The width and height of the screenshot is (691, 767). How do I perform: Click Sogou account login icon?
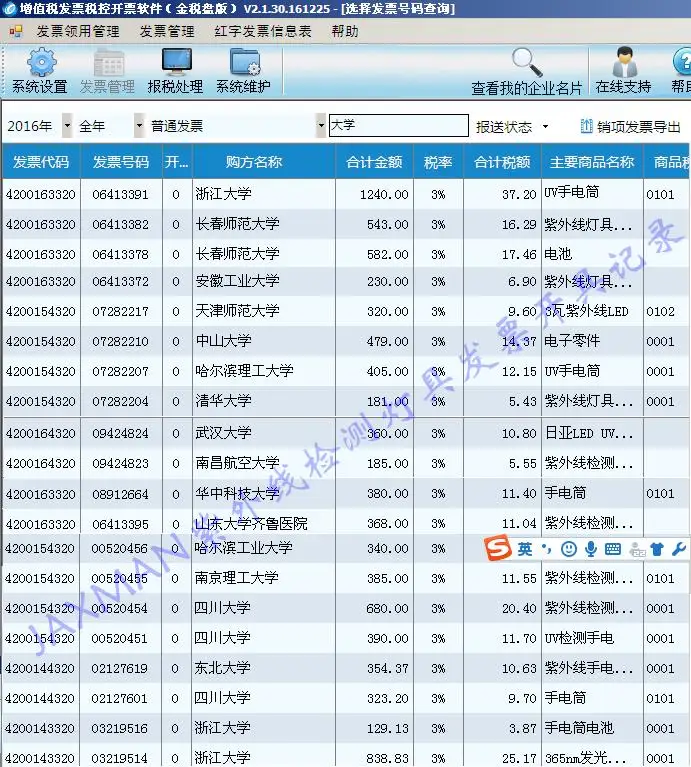click(637, 550)
